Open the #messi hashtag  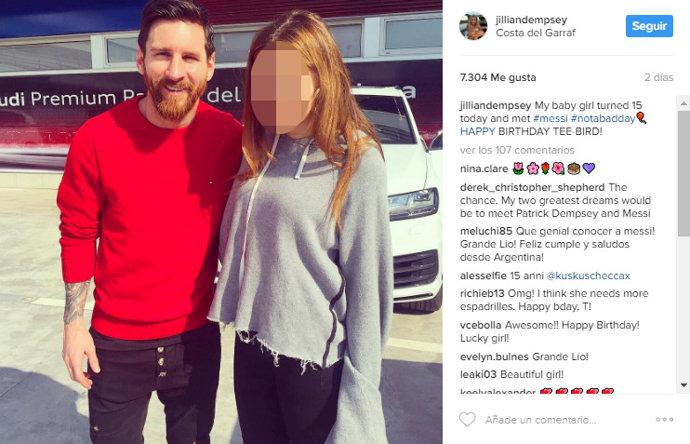tap(551, 118)
